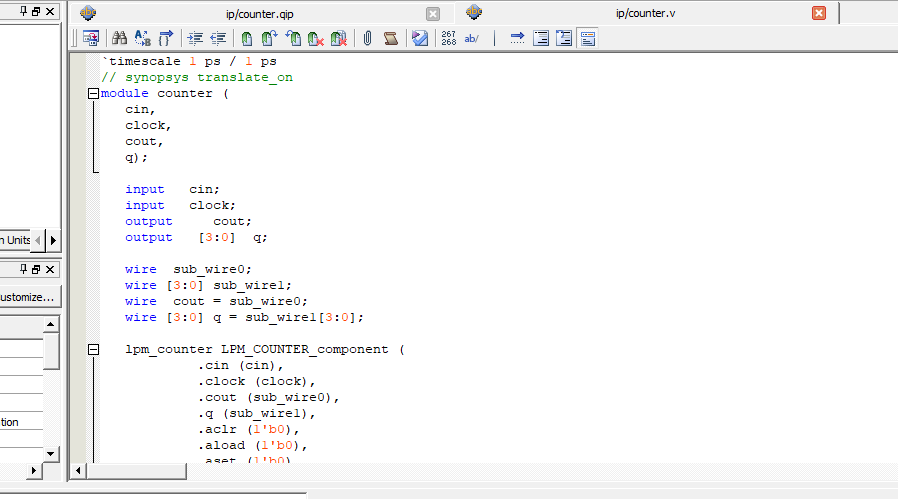The width and height of the screenshot is (898, 499).
Task: Jump to the next bookmark
Action: [269, 38]
